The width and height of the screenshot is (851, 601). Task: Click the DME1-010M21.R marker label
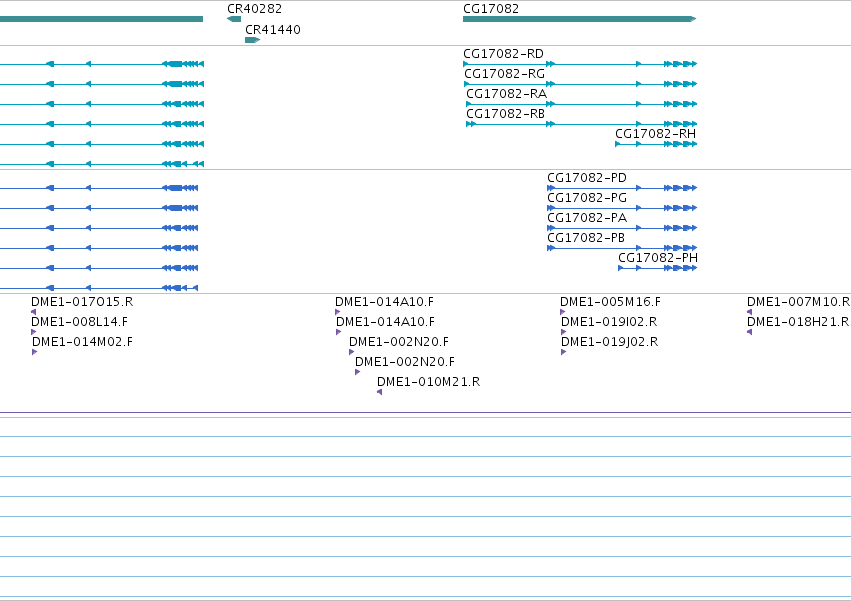428,382
